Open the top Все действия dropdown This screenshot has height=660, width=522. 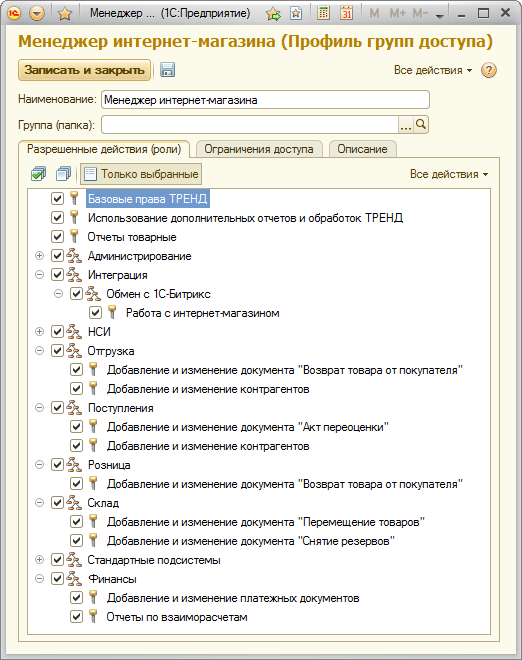[x=433, y=70]
